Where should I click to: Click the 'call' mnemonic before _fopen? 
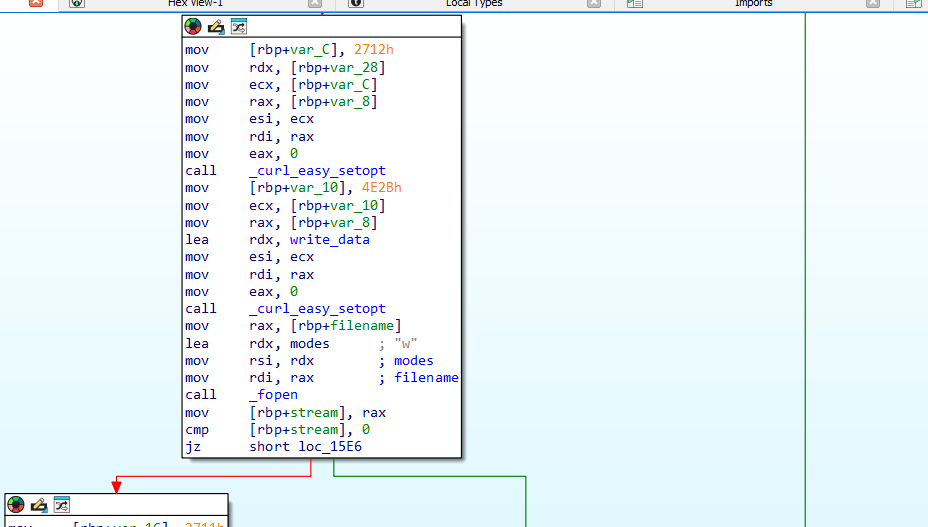pos(201,395)
